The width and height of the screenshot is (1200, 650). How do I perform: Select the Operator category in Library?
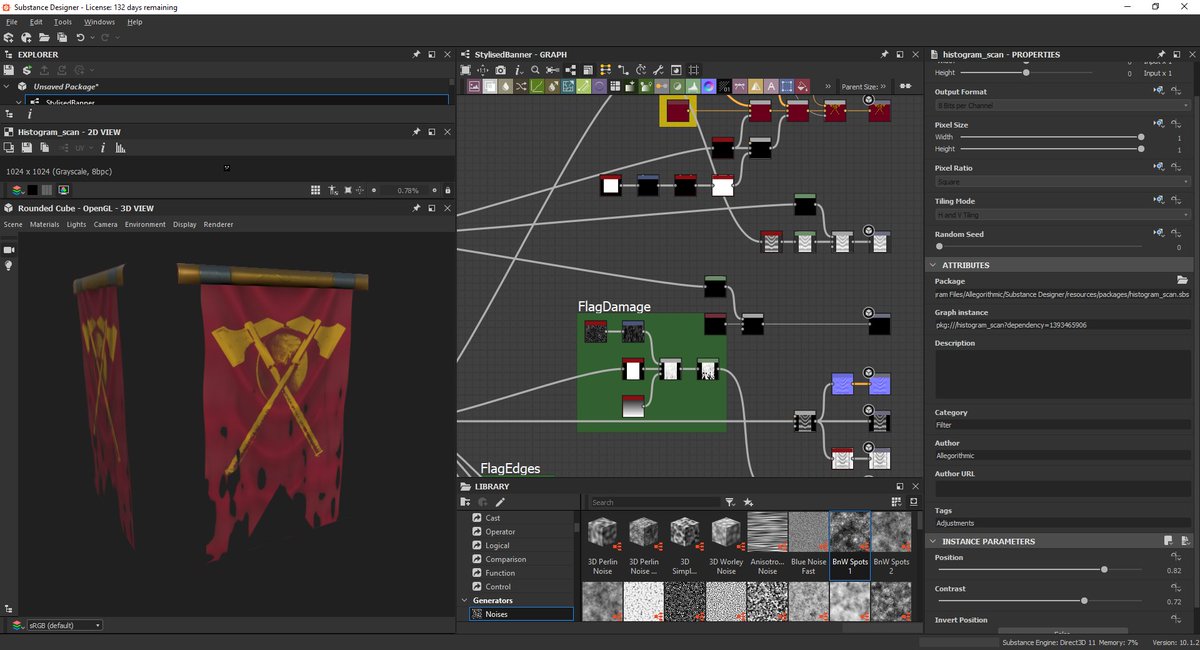click(500, 532)
